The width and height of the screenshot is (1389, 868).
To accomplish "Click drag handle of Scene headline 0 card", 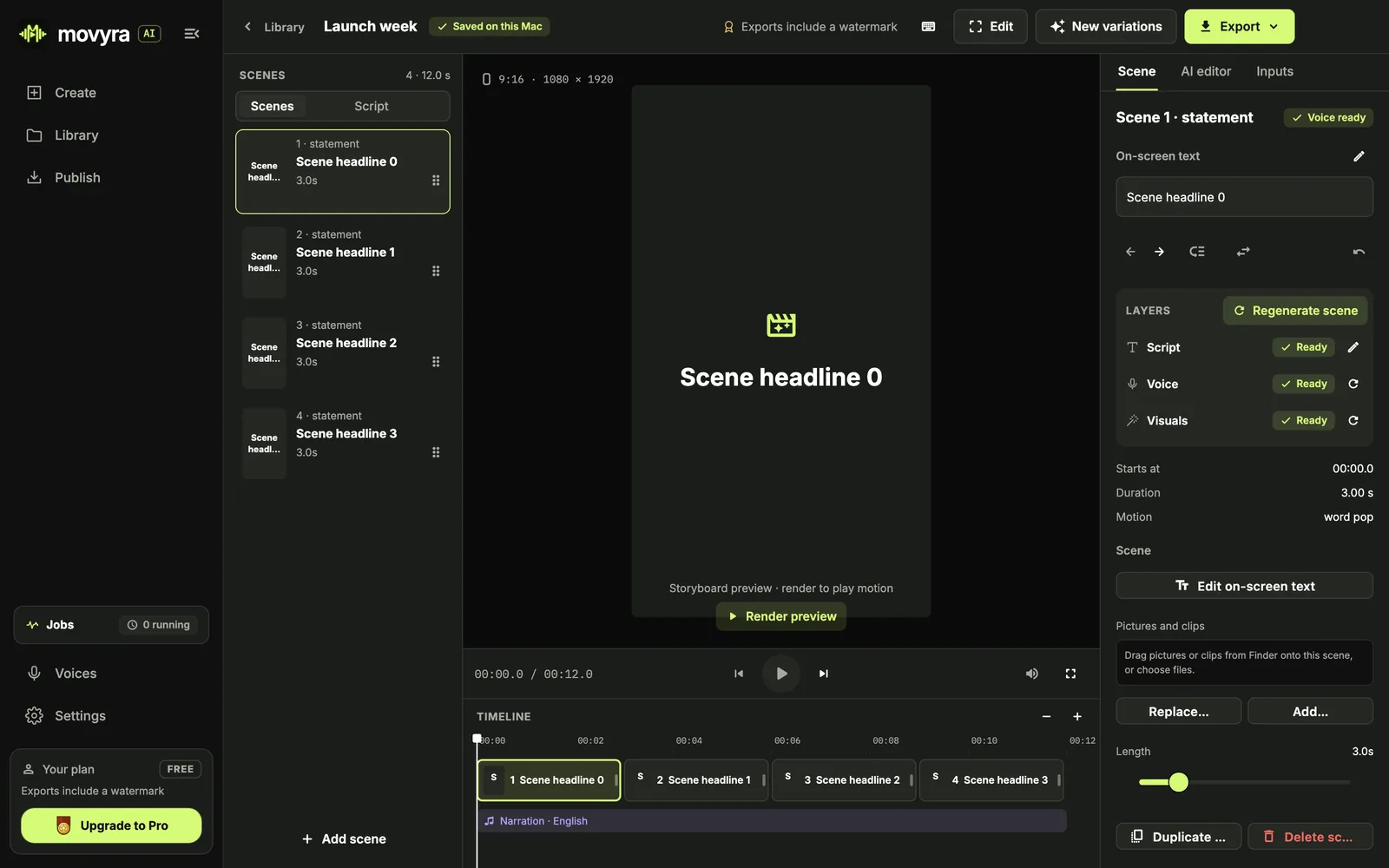I will [436, 181].
